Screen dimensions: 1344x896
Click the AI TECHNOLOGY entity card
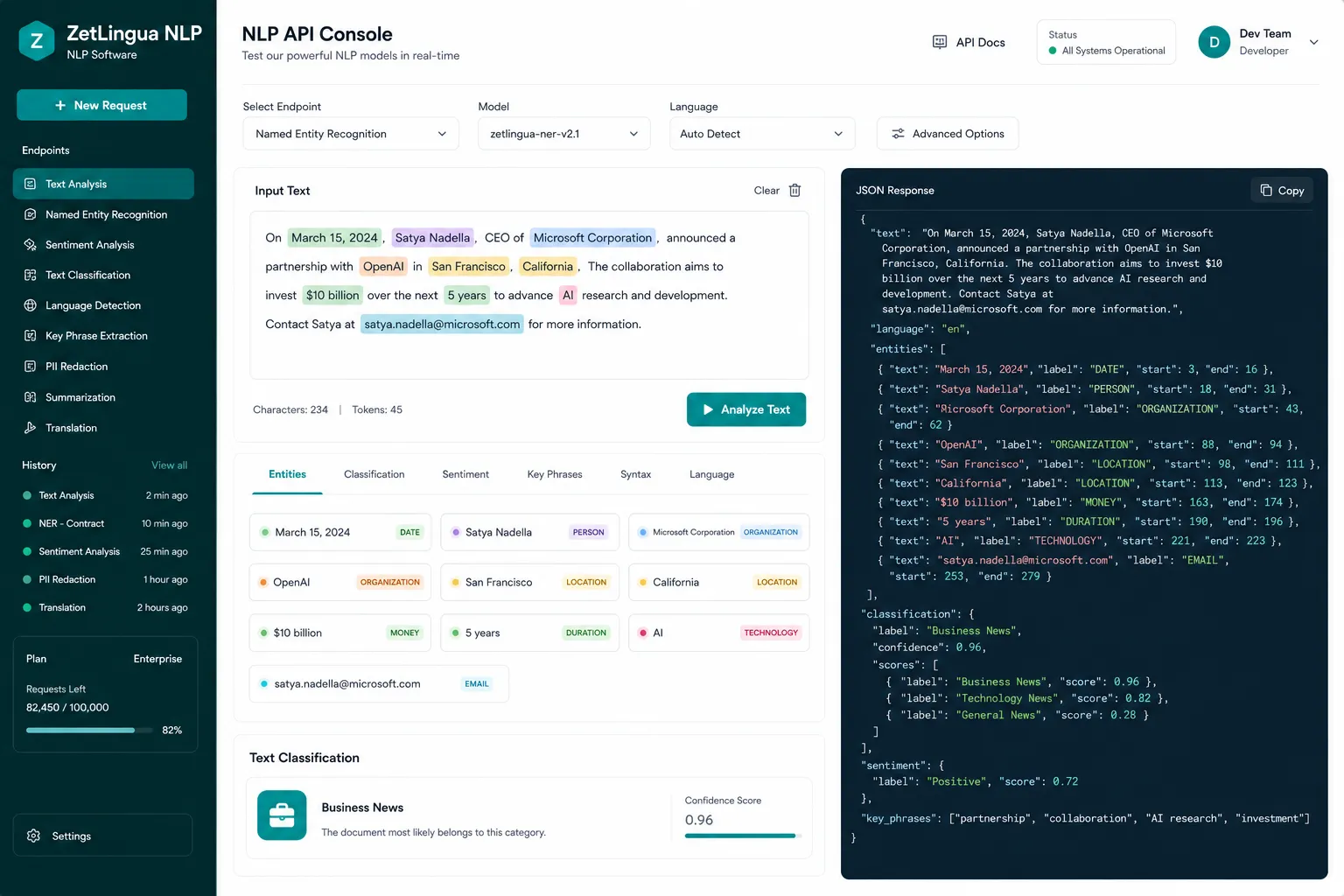coord(718,633)
